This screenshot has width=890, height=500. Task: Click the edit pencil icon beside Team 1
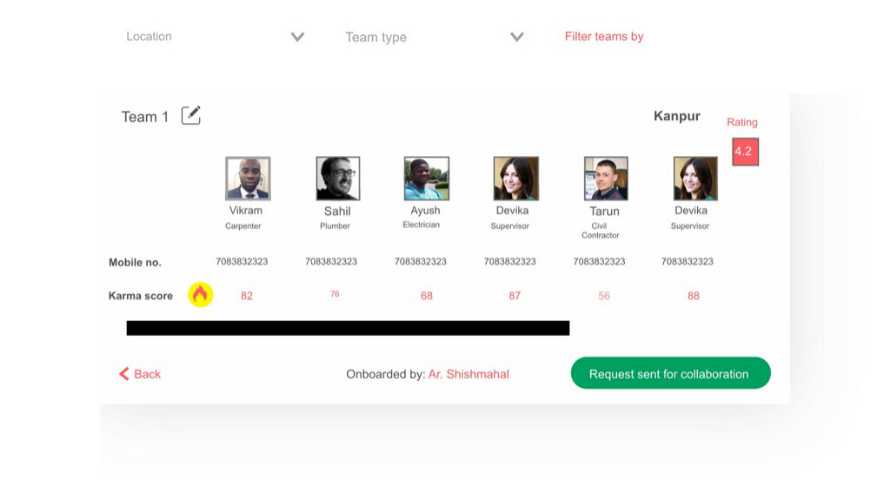tap(191, 116)
